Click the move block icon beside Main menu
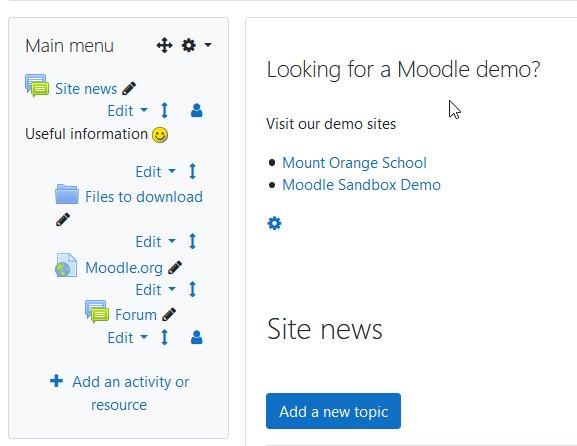 click(x=164, y=45)
